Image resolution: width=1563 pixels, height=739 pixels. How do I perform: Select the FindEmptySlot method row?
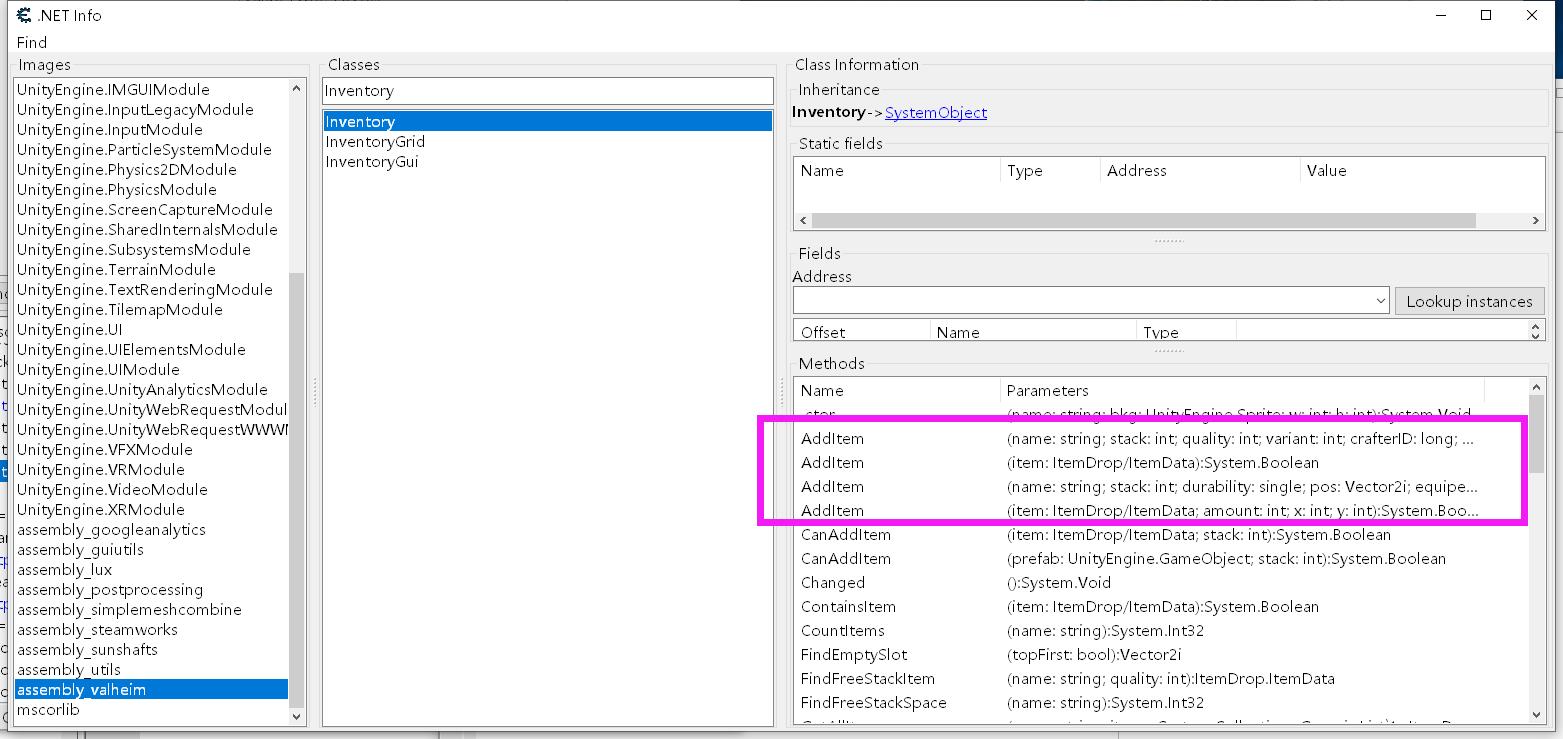853,655
